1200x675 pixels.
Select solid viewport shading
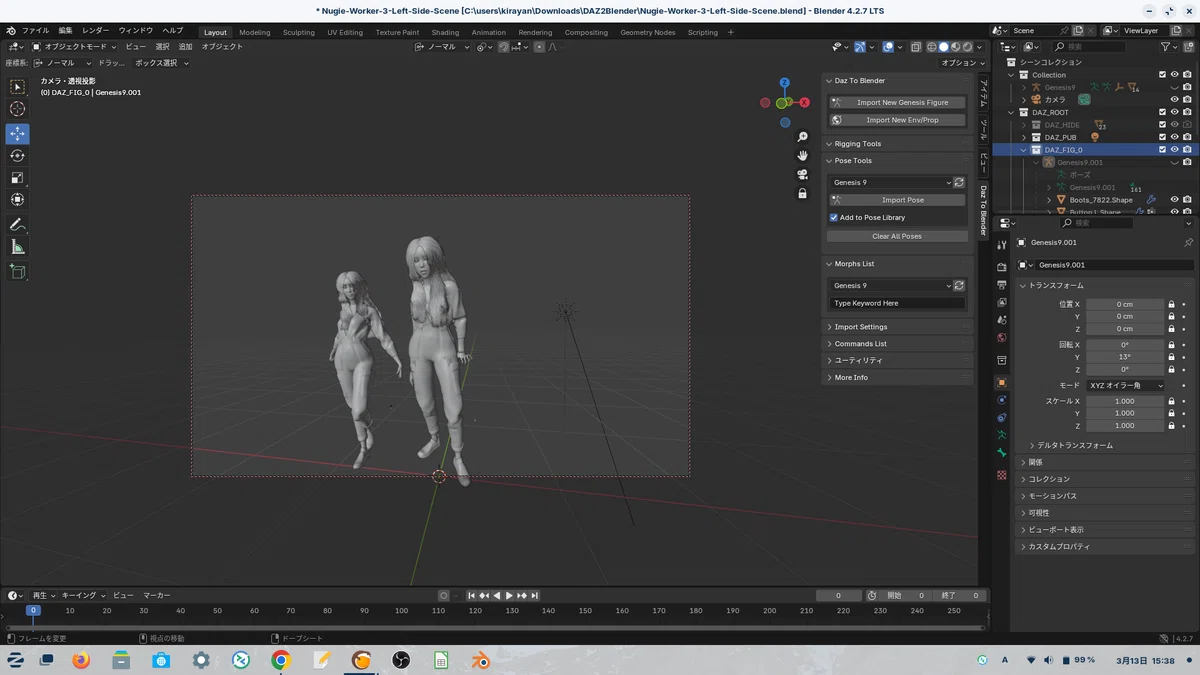point(943,47)
